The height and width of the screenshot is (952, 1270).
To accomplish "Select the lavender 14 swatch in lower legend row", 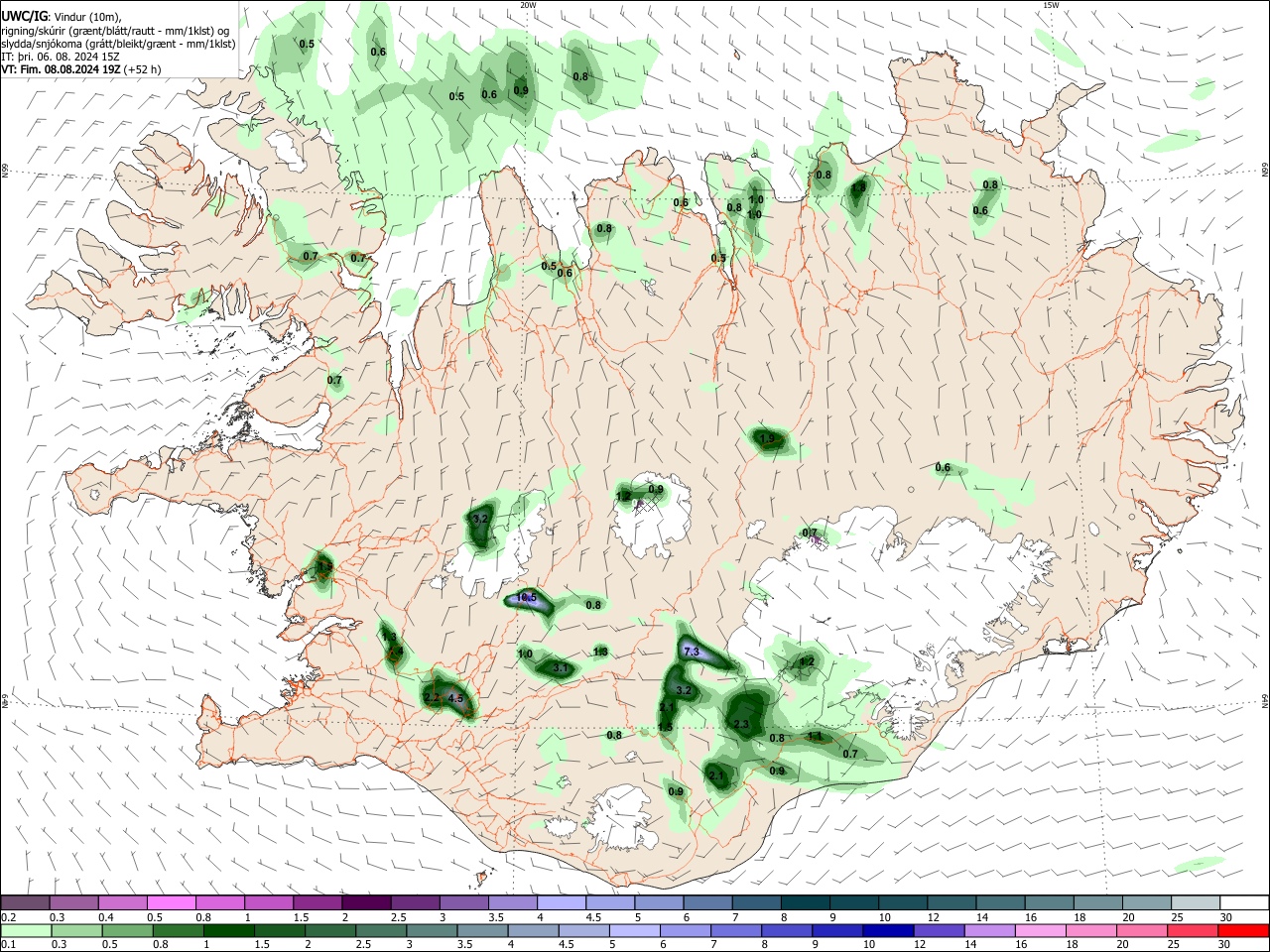I will pyautogui.click(x=988, y=930).
